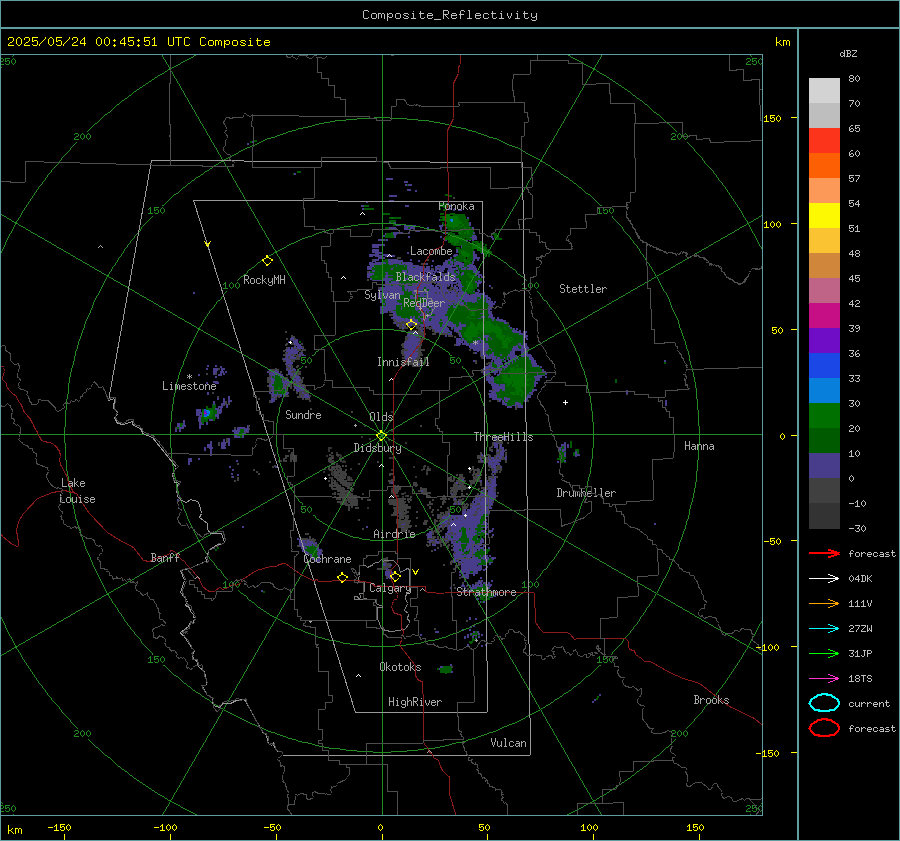This screenshot has height=841, width=900.
Task: Click the RedDeer city label
Action: pyautogui.click(x=424, y=303)
